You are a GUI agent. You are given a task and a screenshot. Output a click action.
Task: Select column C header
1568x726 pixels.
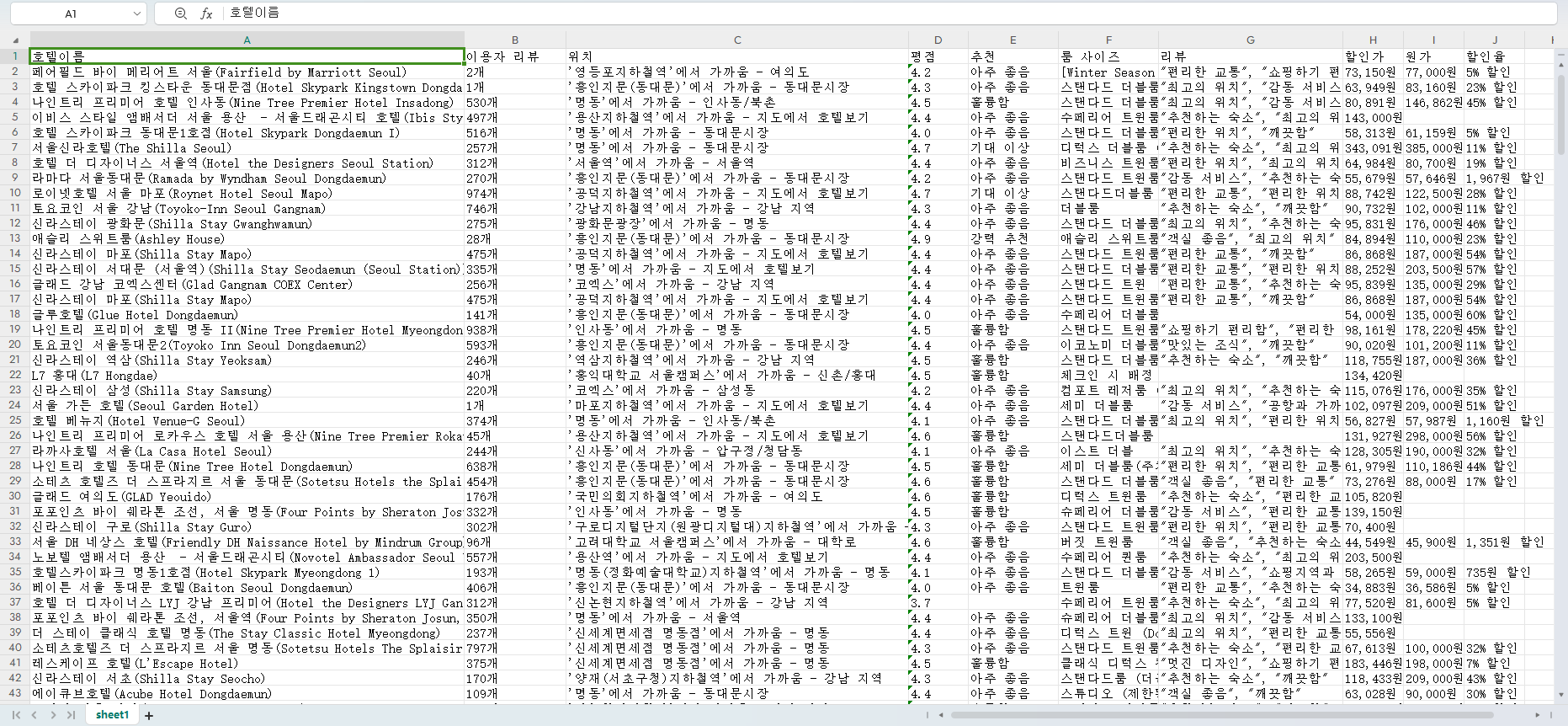click(x=737, y=40)
